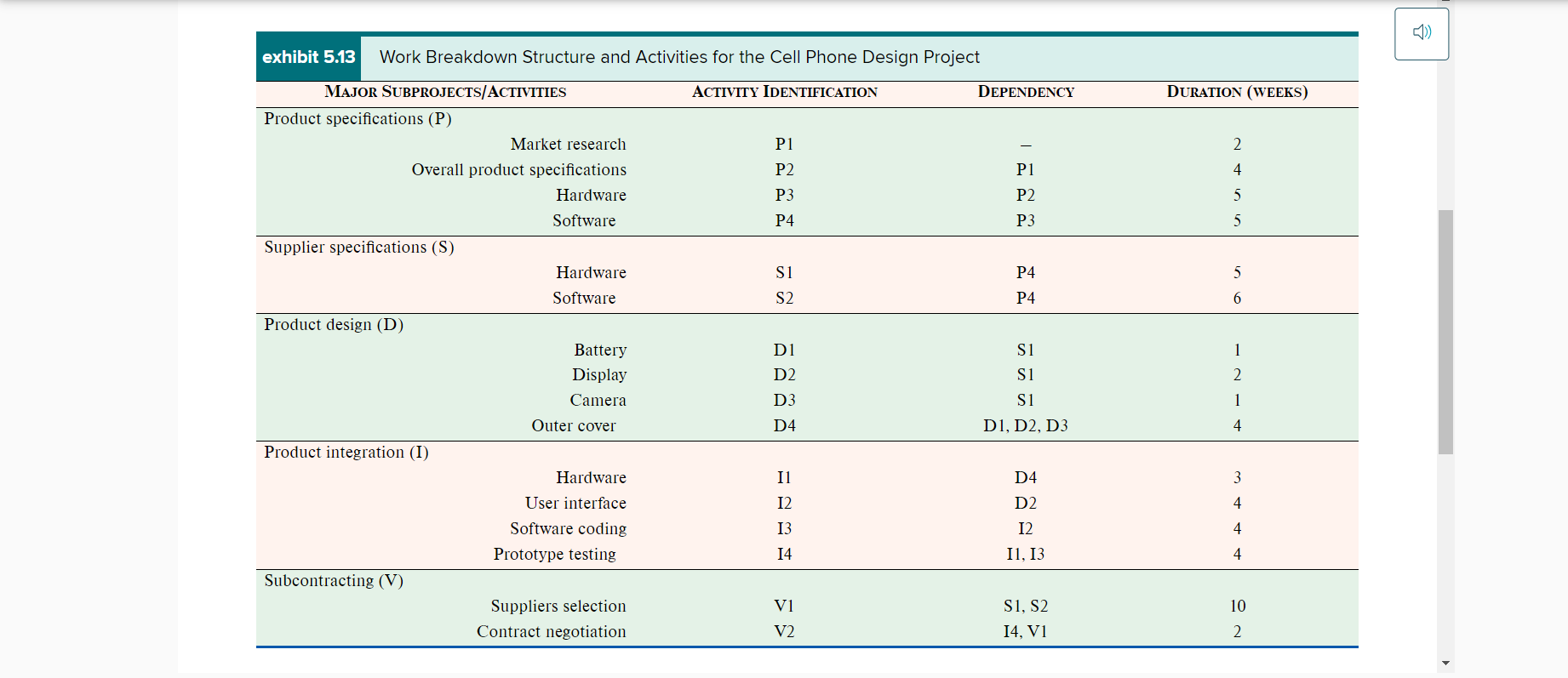Click the Contract negotiation row
Image resolution: width=1568 pixels, height=678 pixels.
(x=551, y=631)
